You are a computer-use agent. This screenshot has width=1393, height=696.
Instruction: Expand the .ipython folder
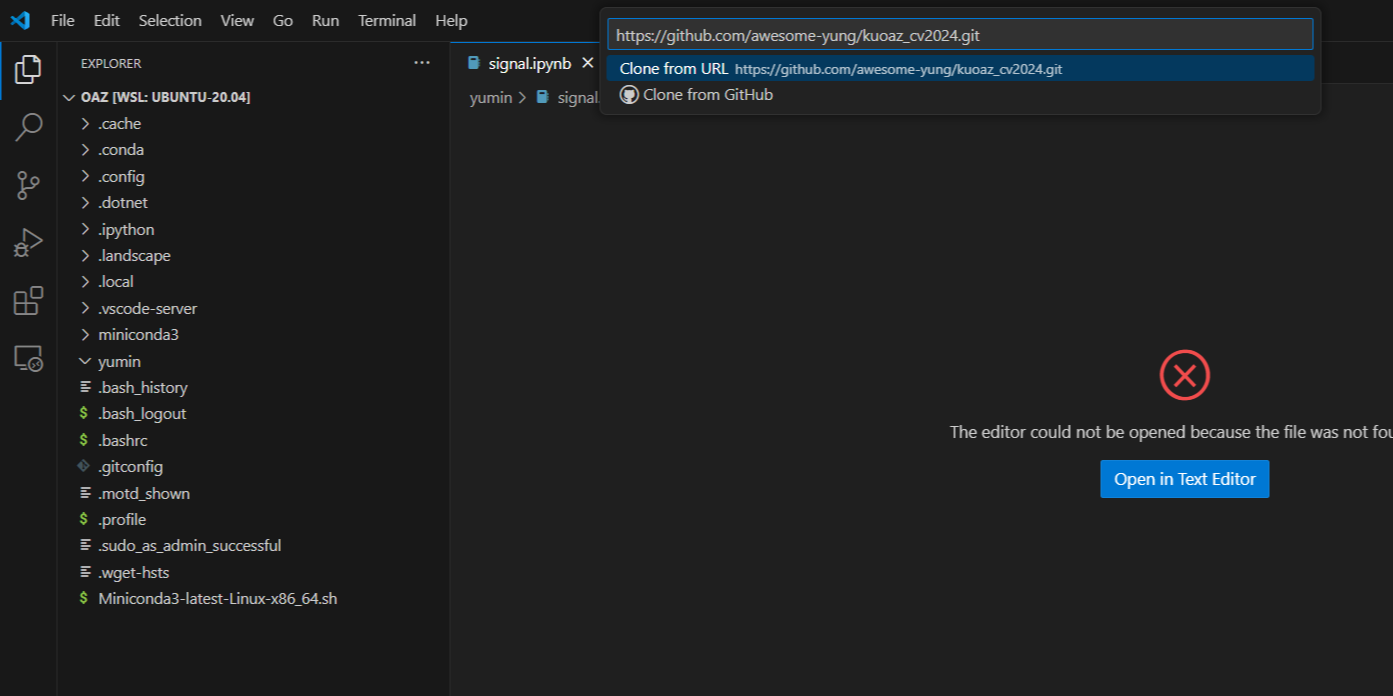click(x=85, y=230)
